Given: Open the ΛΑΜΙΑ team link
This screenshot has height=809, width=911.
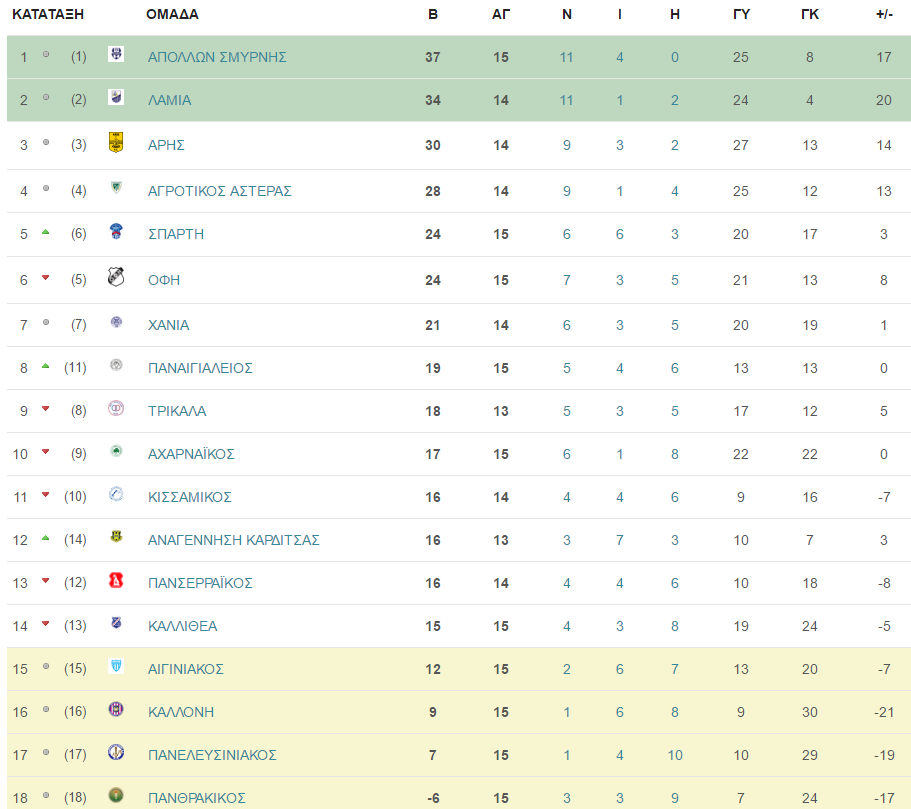Looking at the screenshot, I should [170, 101].
